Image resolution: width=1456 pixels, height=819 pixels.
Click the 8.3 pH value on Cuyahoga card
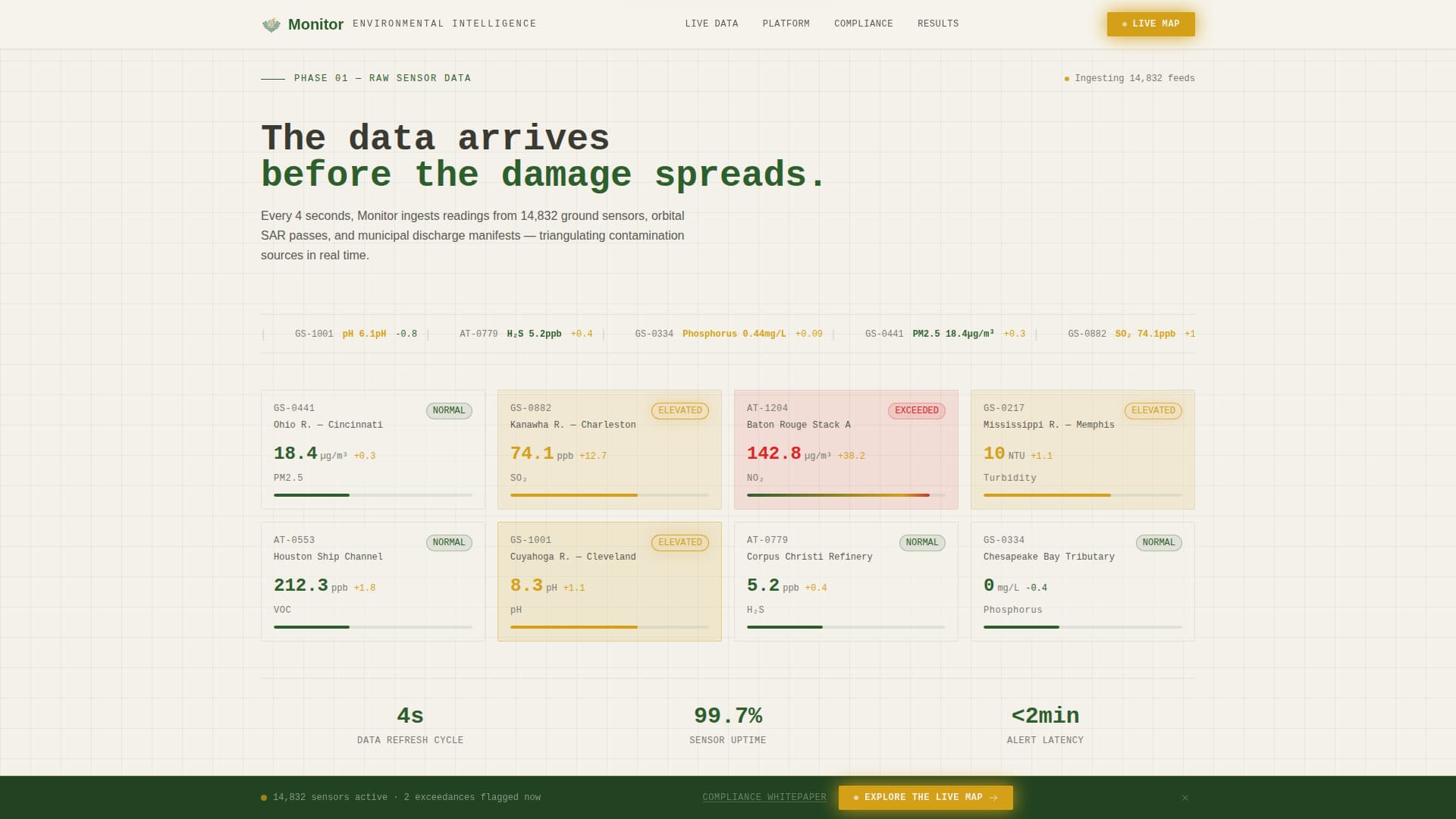click(534, 585)
